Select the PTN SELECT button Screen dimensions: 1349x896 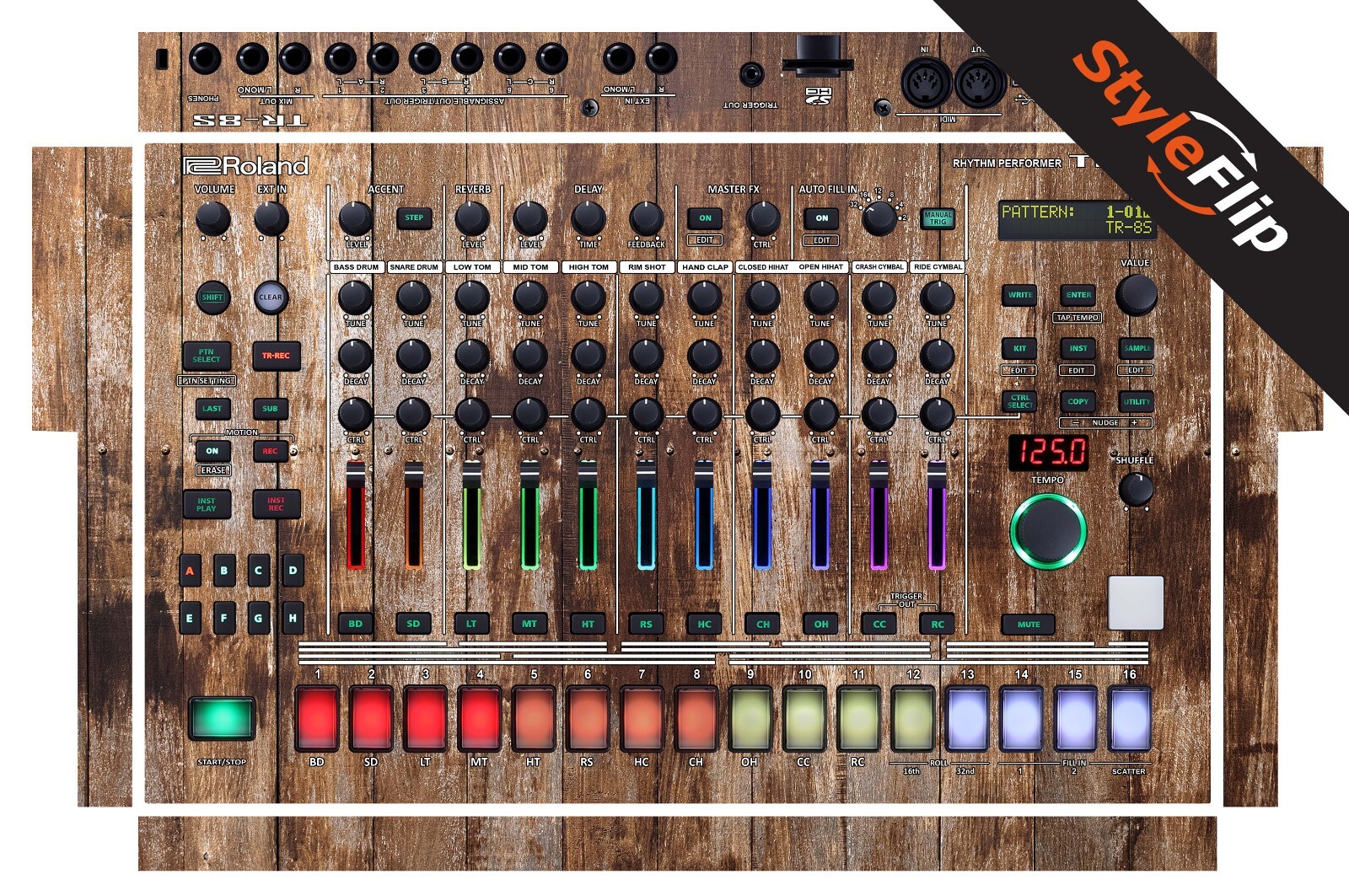(207, 356)
